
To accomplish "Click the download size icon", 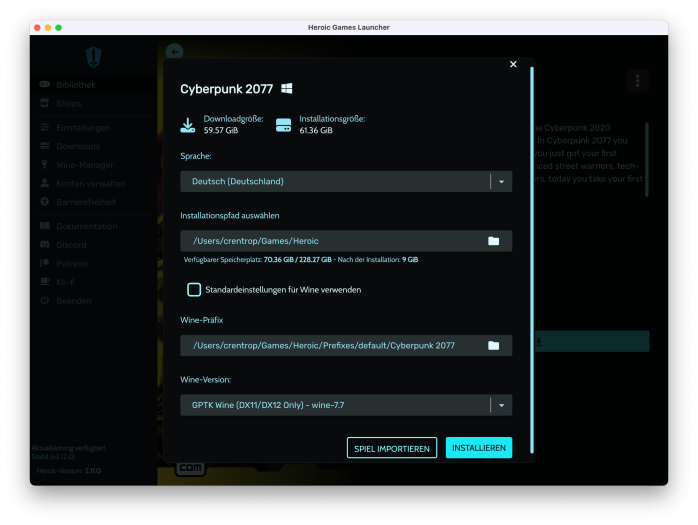I will click(x=187, y=125).
